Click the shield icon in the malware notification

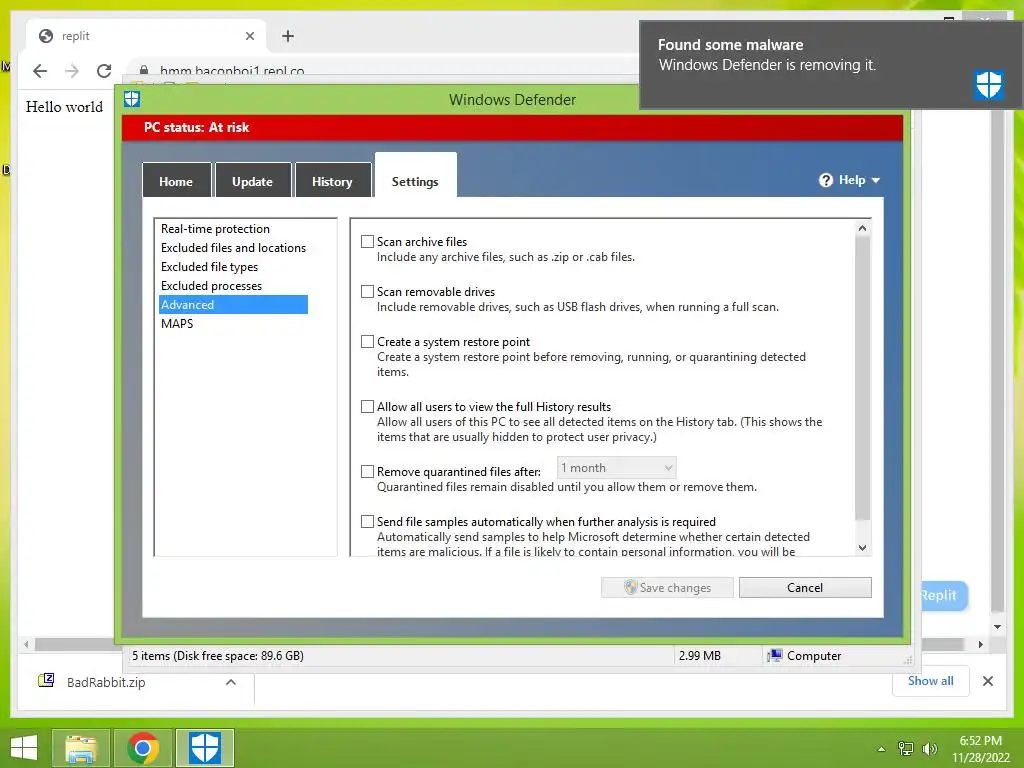[988, 84]
